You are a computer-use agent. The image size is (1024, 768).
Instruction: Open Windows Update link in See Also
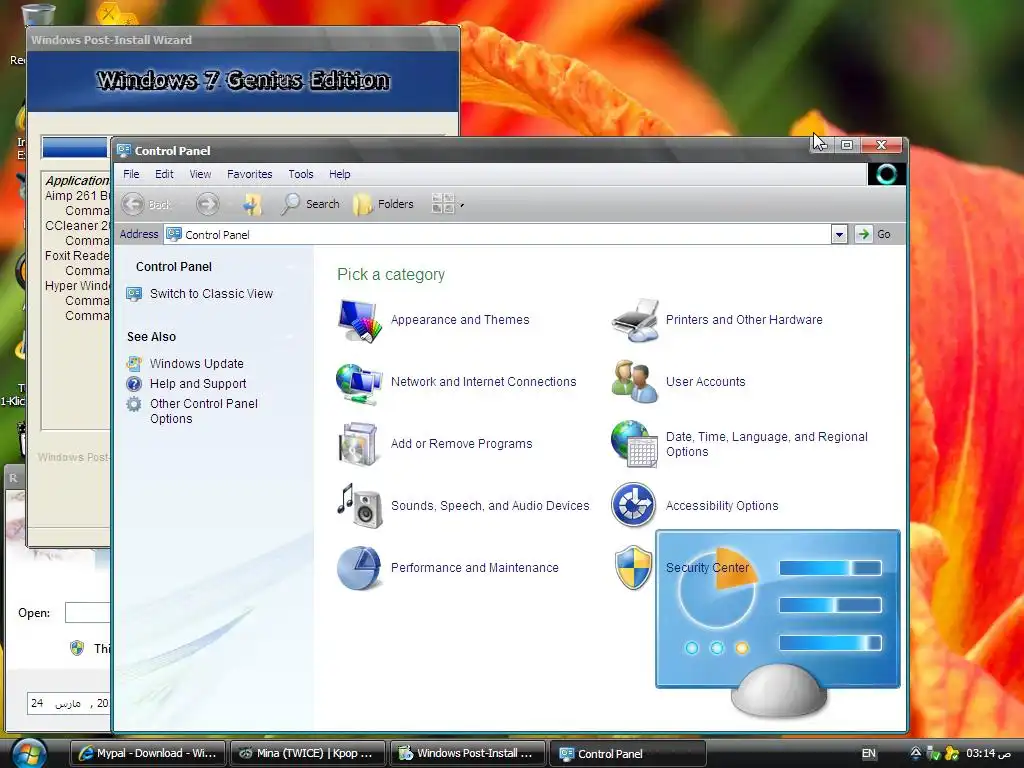pyautogui.click(x=197, y=364)
